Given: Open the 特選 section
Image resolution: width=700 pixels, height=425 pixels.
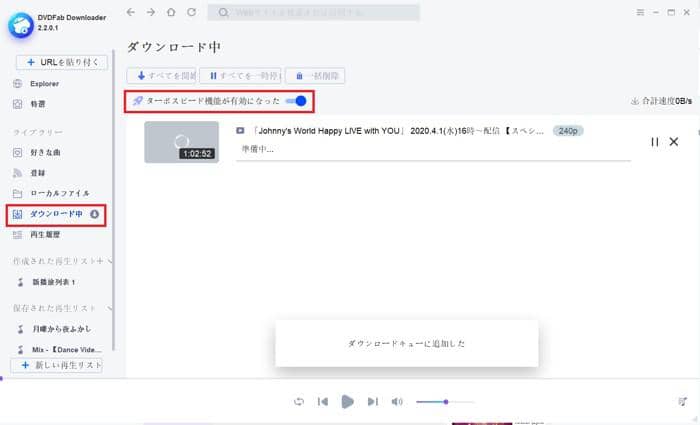Looking at the screenshot, I should coord(29,104).
